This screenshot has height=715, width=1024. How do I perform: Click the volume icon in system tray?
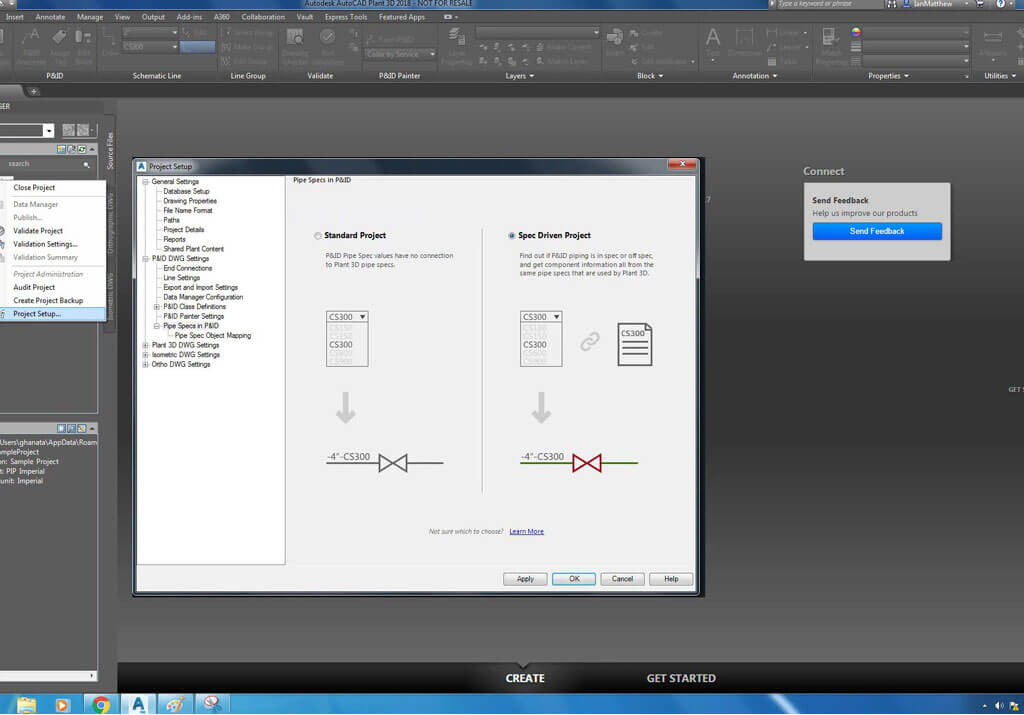tap(999, 706)
